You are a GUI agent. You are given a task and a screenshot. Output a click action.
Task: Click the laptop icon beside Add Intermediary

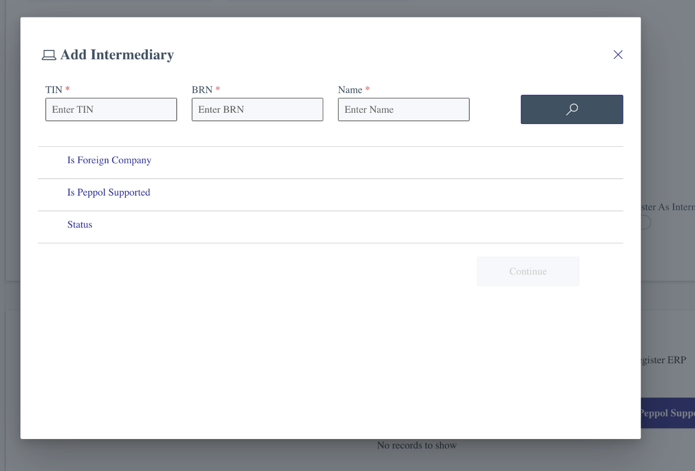(x=49, y=55)
